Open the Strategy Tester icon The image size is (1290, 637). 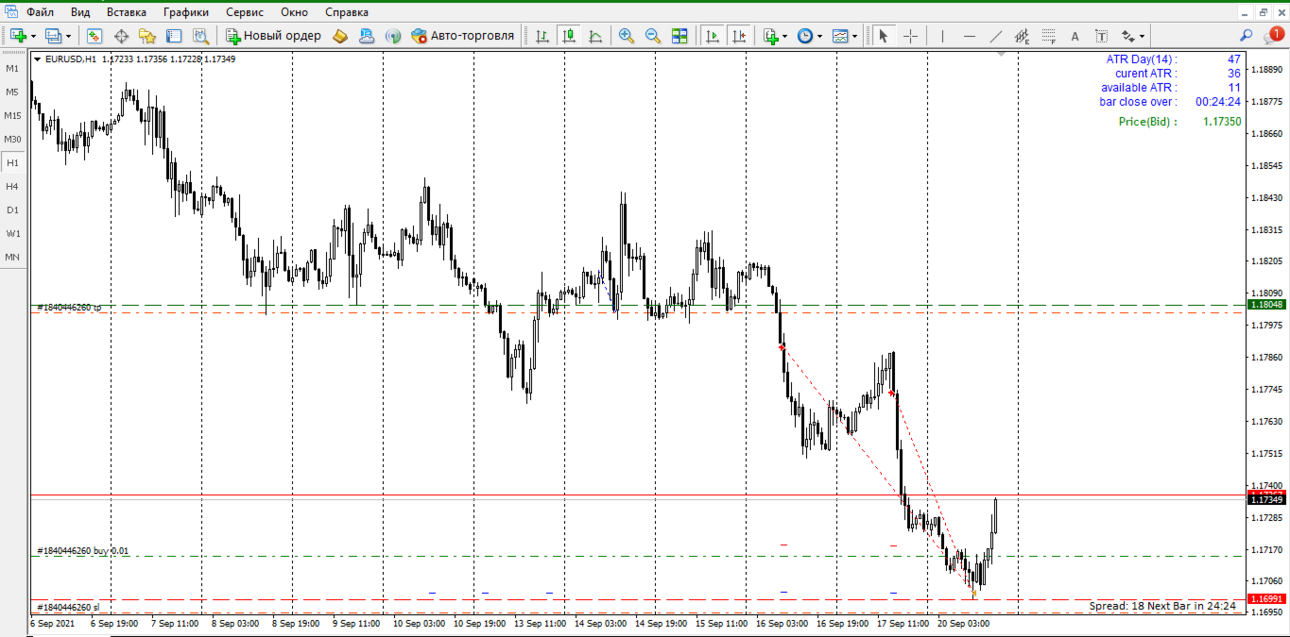pyautogui.click(x=201, y=36)
